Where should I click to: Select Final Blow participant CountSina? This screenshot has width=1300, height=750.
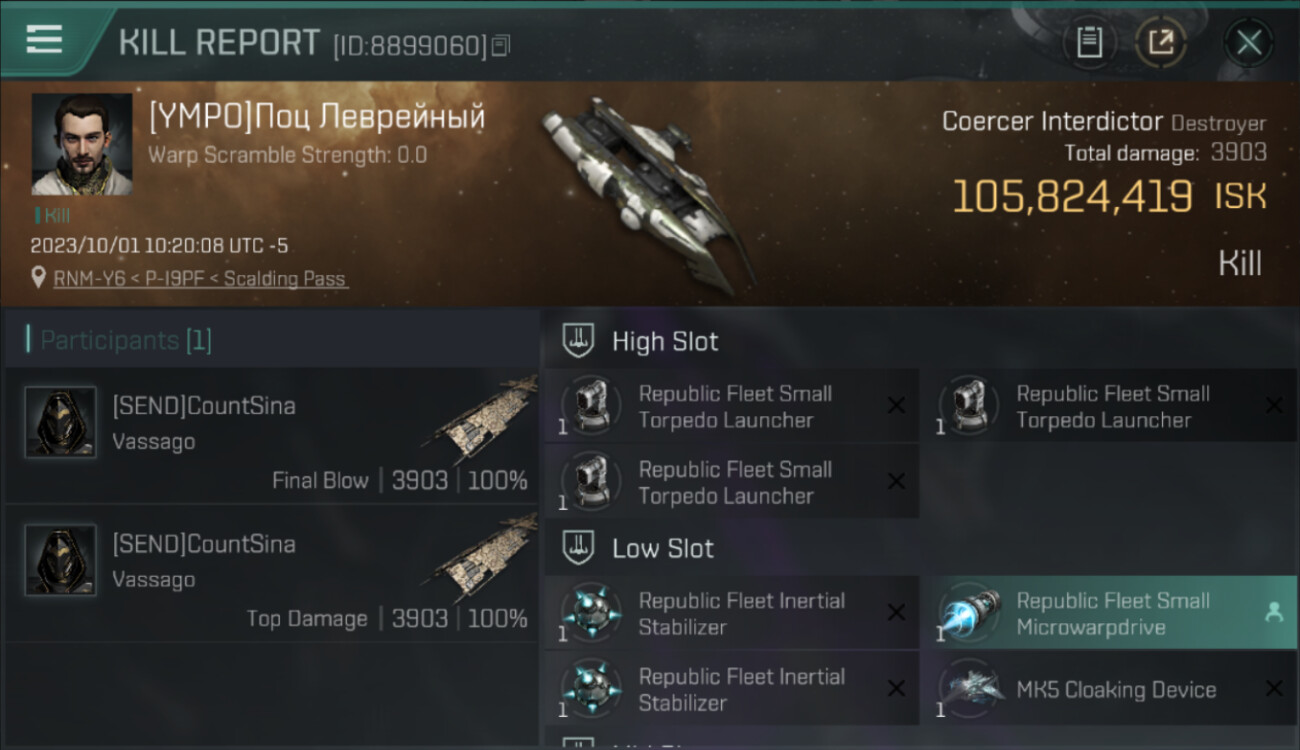(271, 436)
